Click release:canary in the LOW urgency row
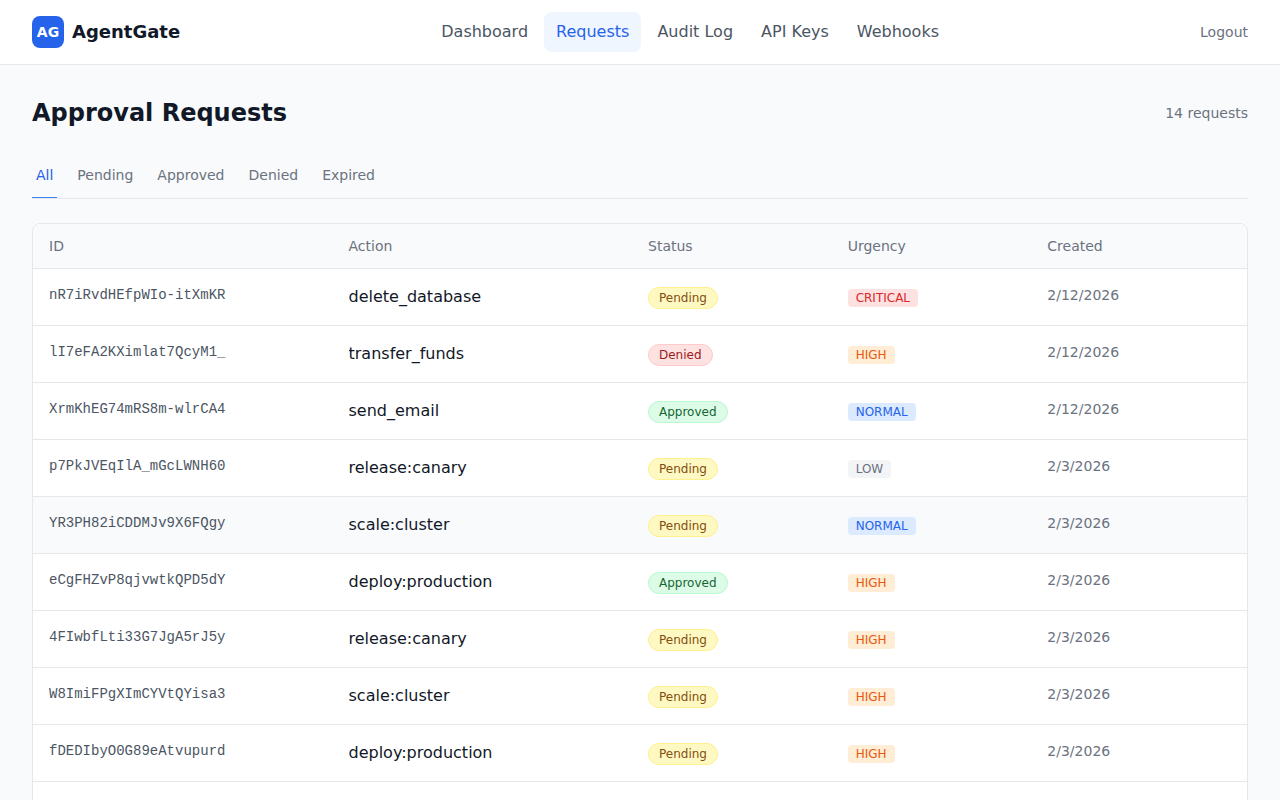Image resolution: width=1280 pixels, height=800 pixels. pyautogui.click(x=407, y=468)
